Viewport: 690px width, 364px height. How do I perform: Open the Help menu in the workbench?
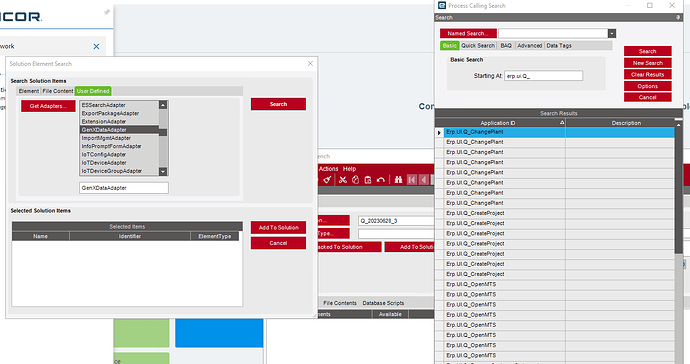(x=349, y=169)
